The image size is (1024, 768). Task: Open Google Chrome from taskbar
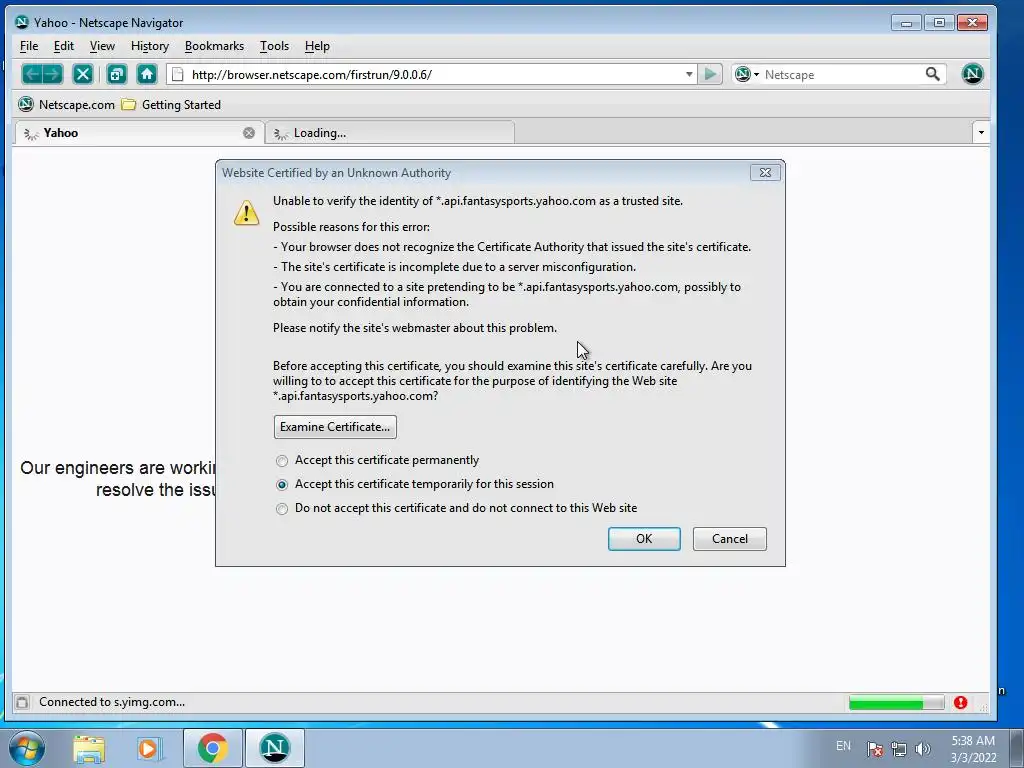(213, 748)
